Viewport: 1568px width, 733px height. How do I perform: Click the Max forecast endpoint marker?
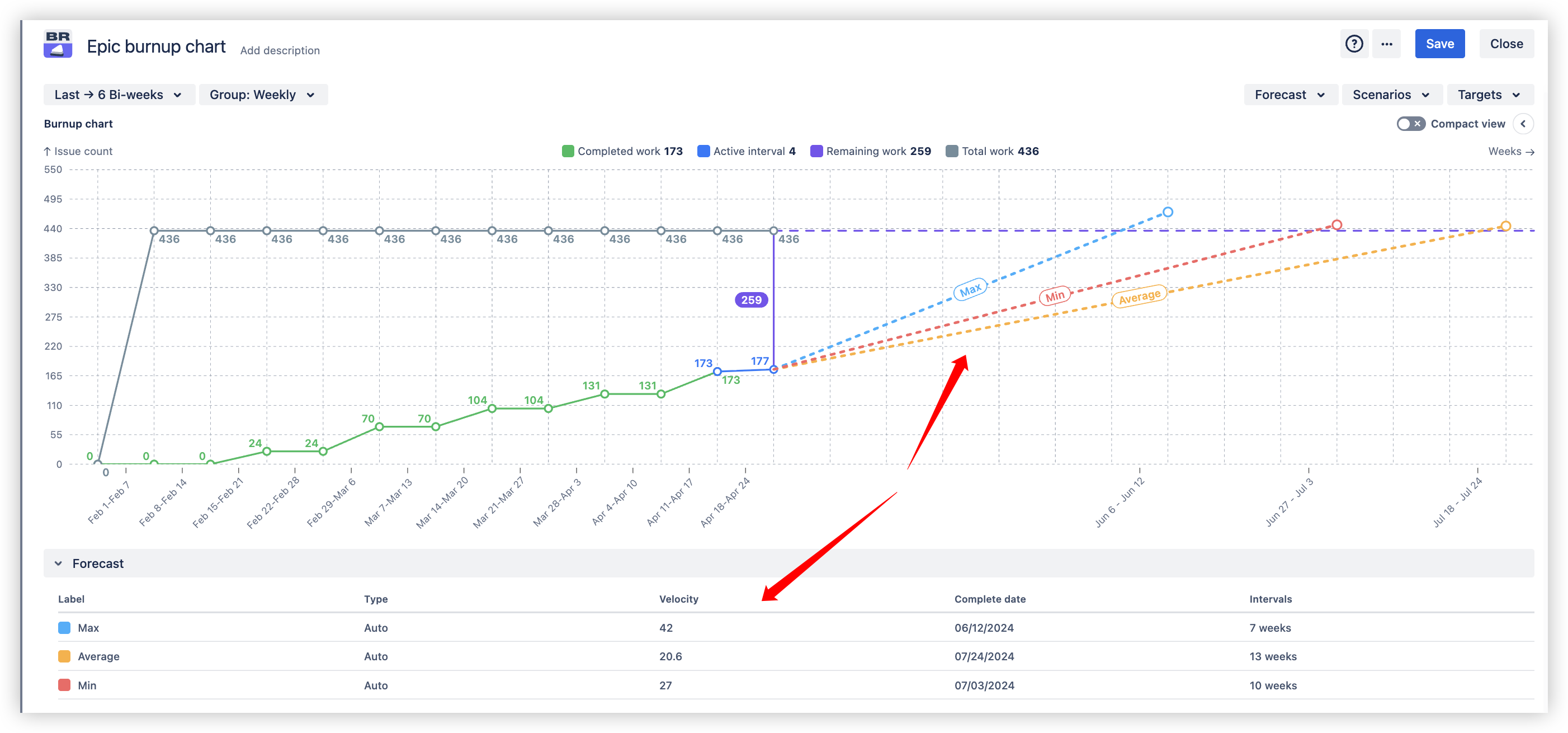tap(1168, 212)
